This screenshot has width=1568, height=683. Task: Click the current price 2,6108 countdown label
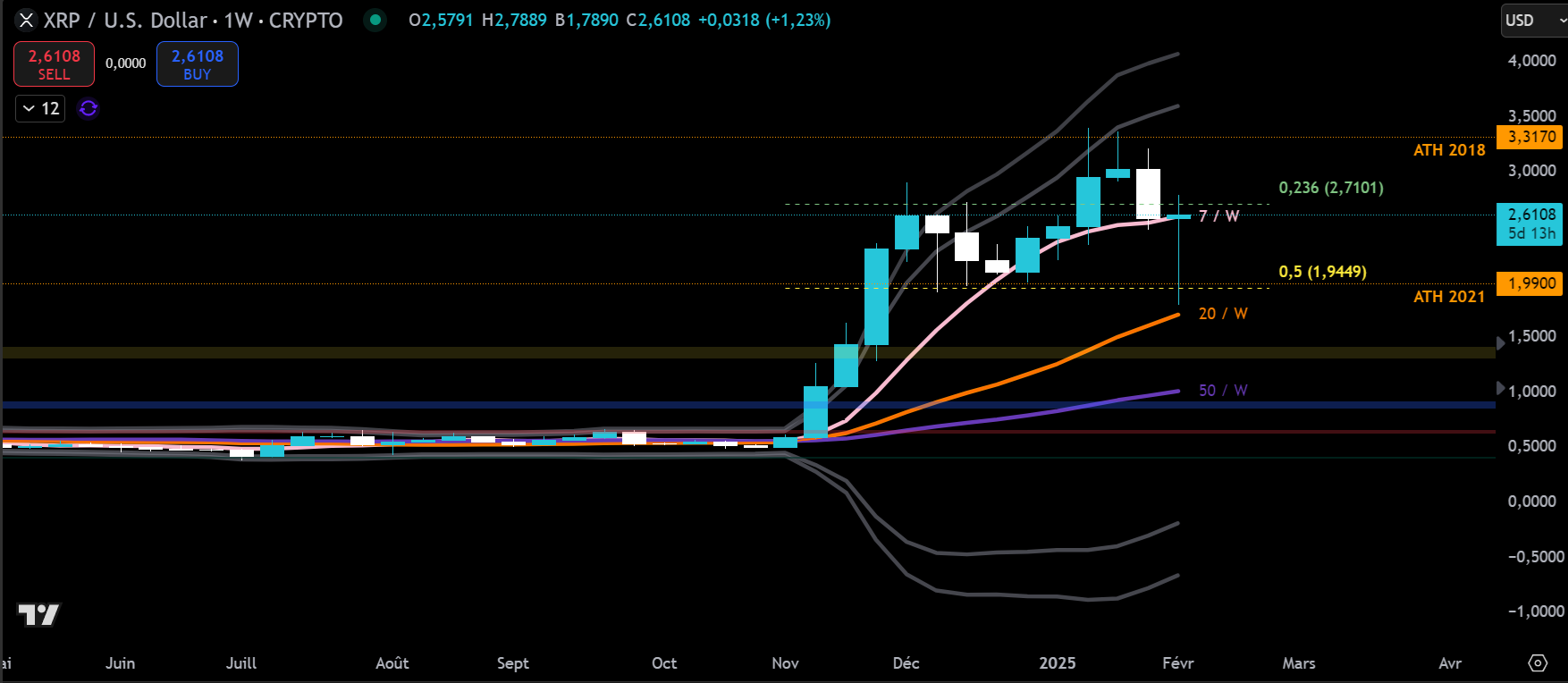pos(1531,223)
